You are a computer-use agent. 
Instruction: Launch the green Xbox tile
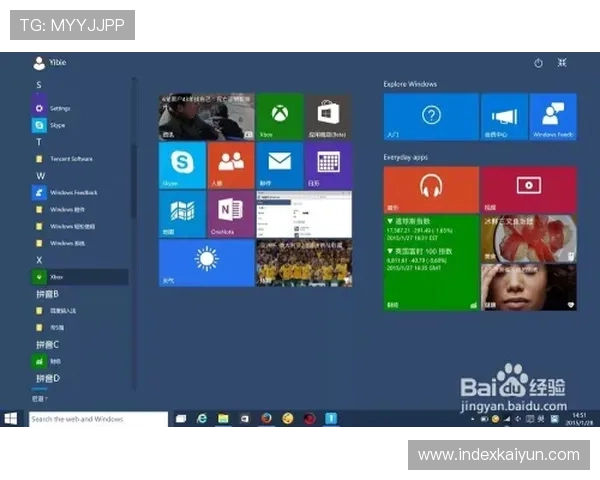coord(279,117)
